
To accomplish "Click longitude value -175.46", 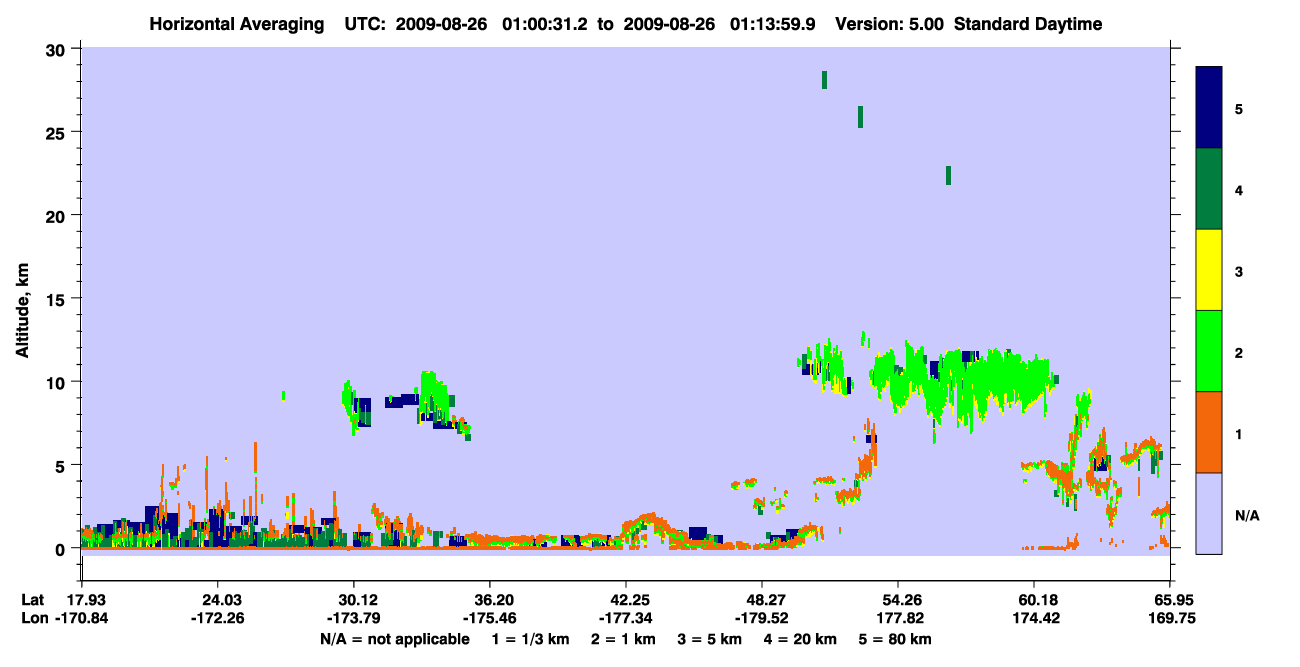I will (x=489, y=619).
